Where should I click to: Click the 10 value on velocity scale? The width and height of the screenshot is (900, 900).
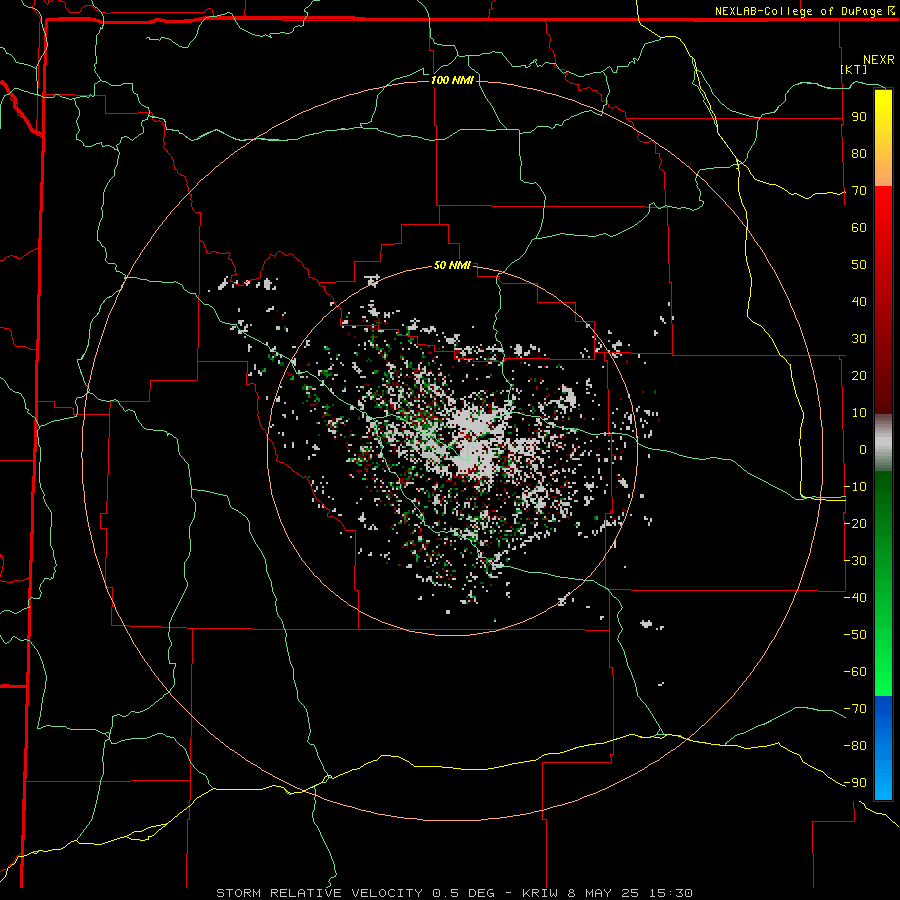(859, 413)
